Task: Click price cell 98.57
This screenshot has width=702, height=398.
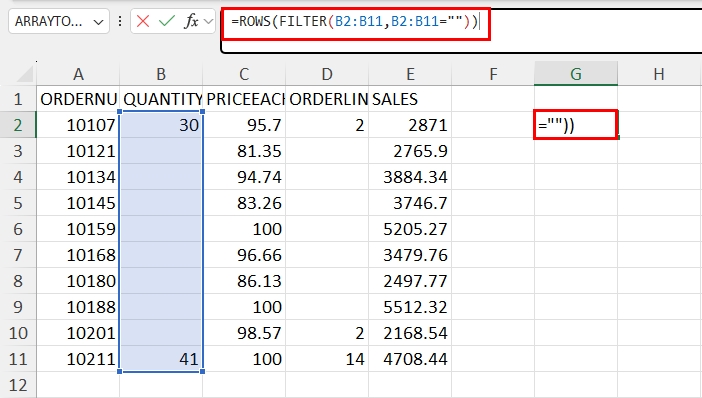Action: tap(244, 333)
